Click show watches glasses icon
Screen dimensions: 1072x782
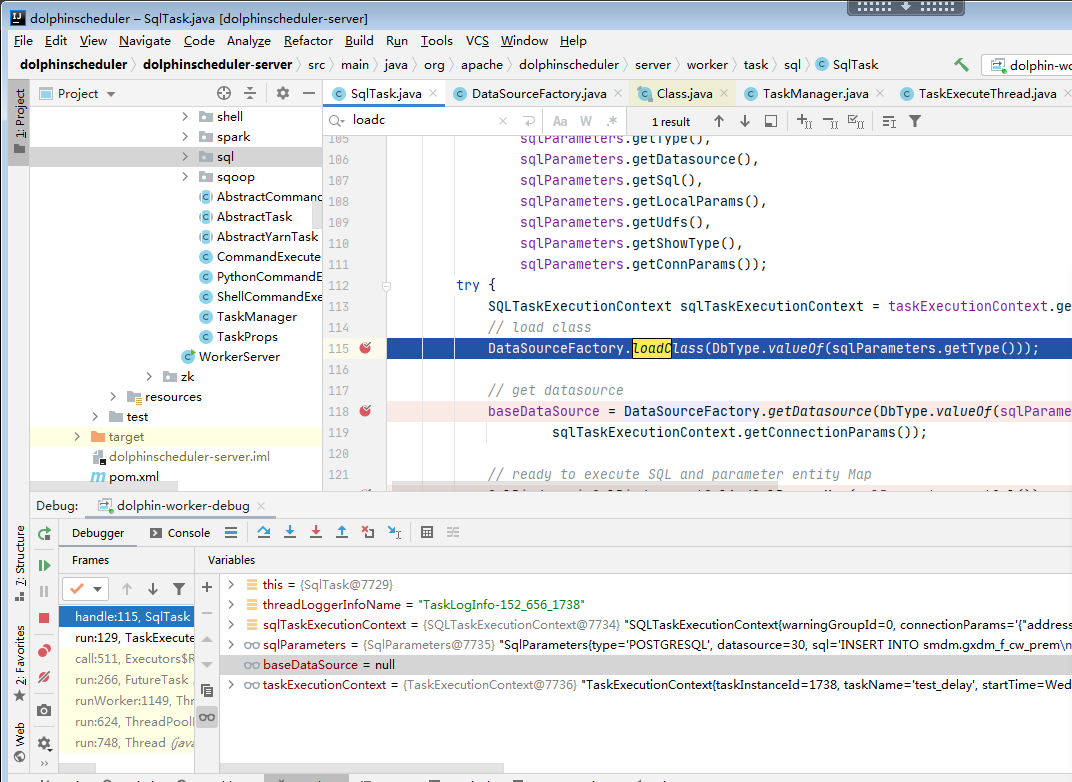[x=207, y=717]
